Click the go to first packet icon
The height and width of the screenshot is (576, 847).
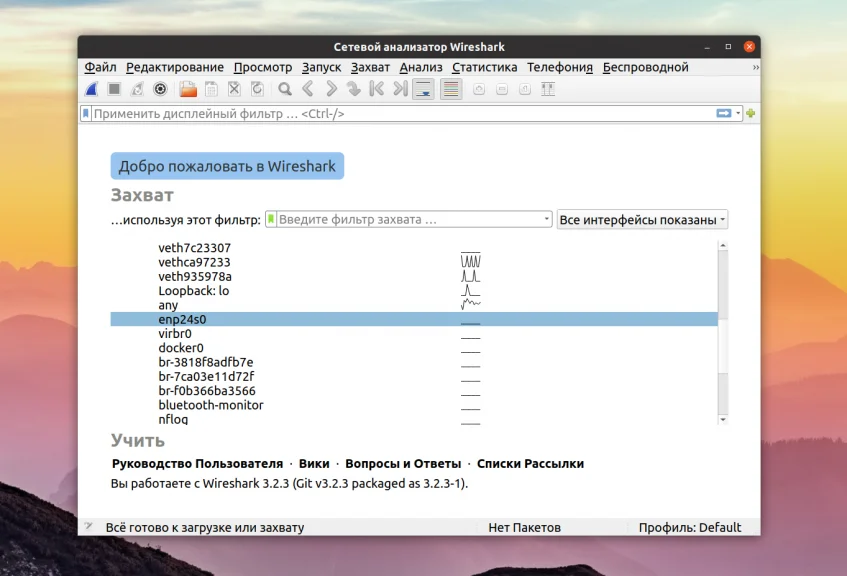(x=375, y=89)
